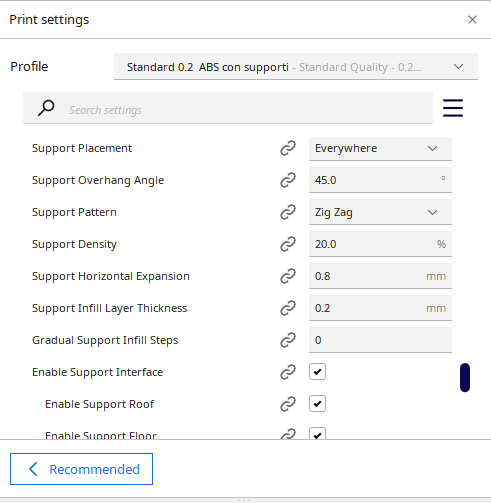Screen dimensions: 491x503
Task: Open the Profile dropdown selector
Action: 296,67
